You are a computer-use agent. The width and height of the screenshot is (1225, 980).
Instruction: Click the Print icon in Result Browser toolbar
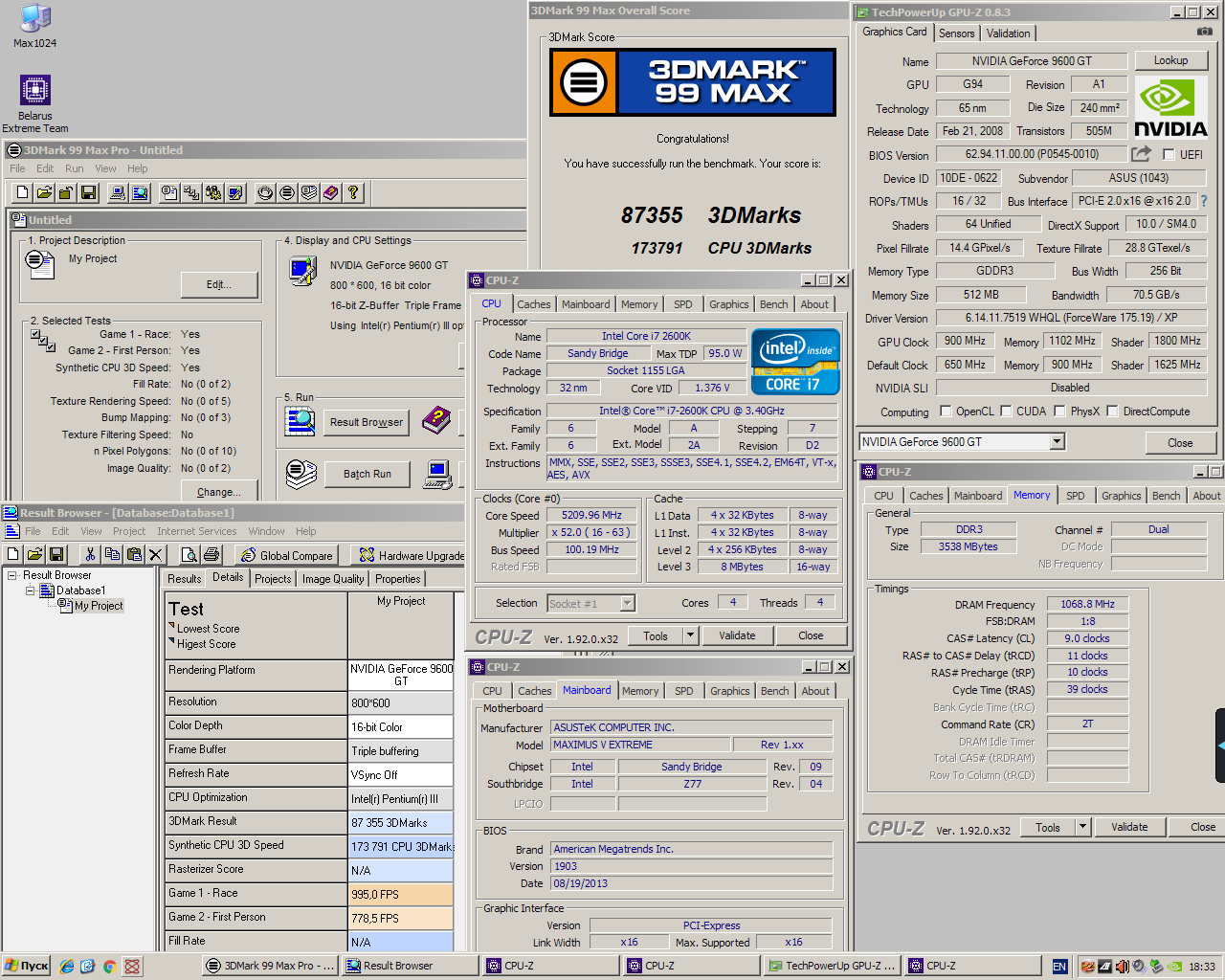point(212,554)
